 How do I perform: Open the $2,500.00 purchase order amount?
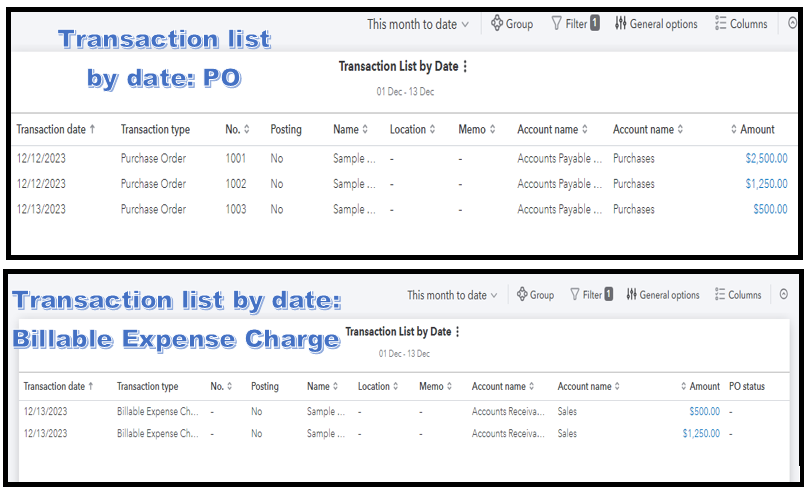point(766,158)
